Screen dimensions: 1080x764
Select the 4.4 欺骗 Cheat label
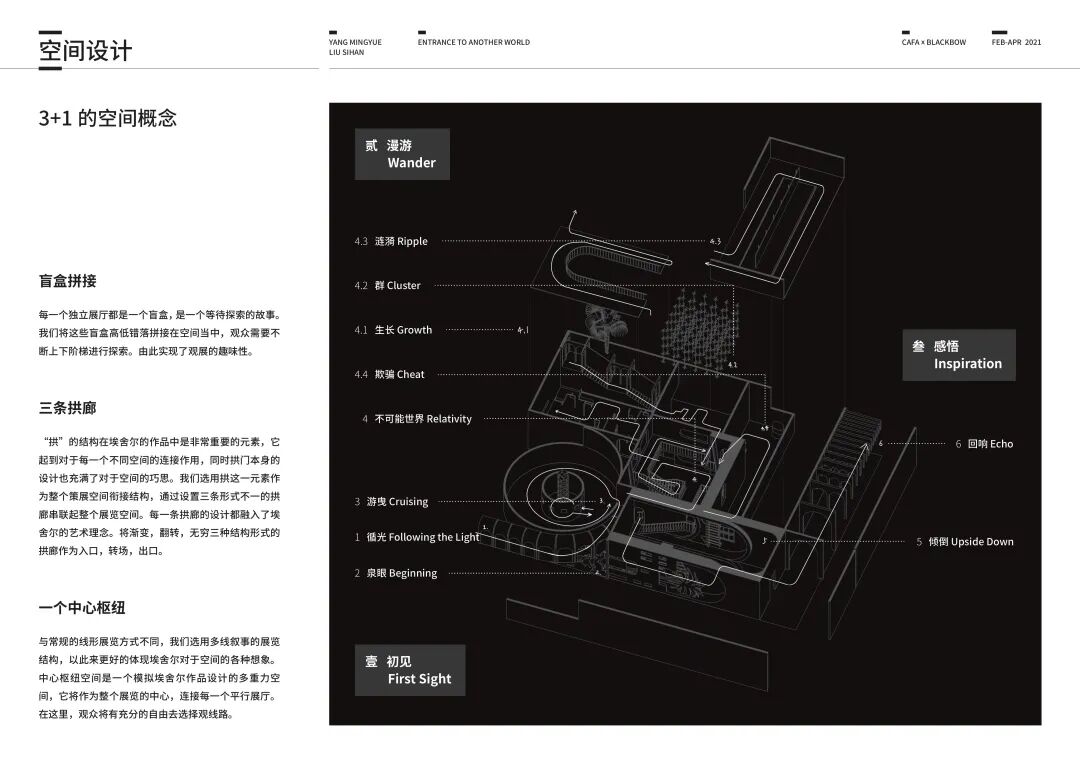(x=389, y=374)
